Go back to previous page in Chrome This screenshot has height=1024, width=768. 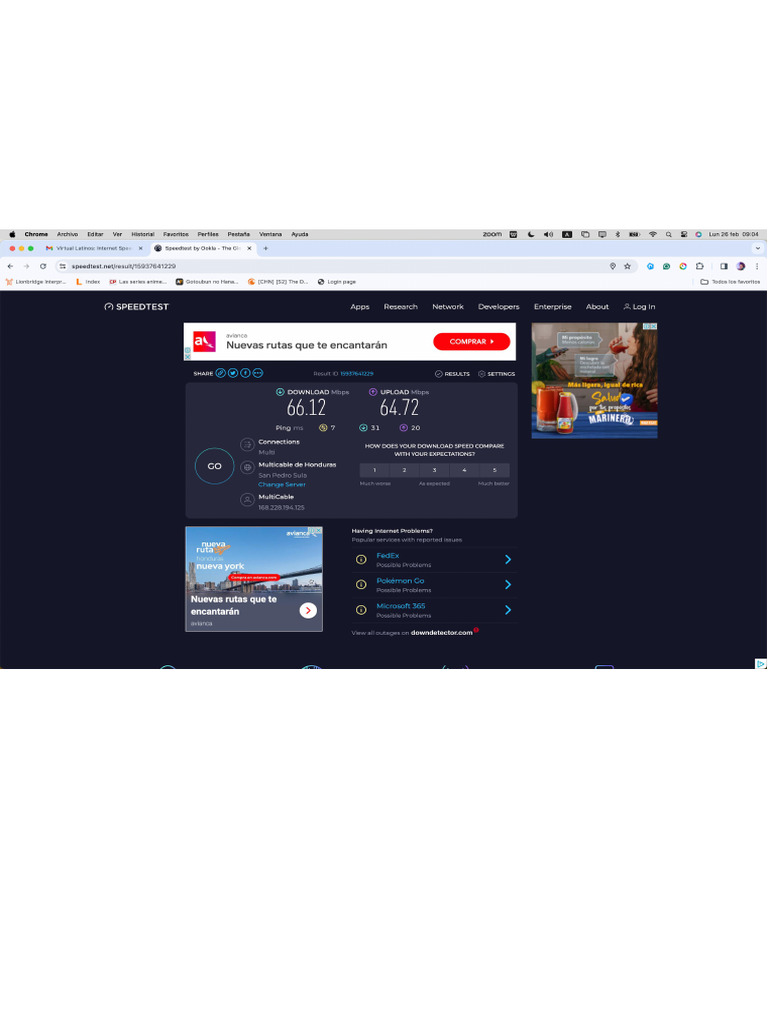click(10, 266)
